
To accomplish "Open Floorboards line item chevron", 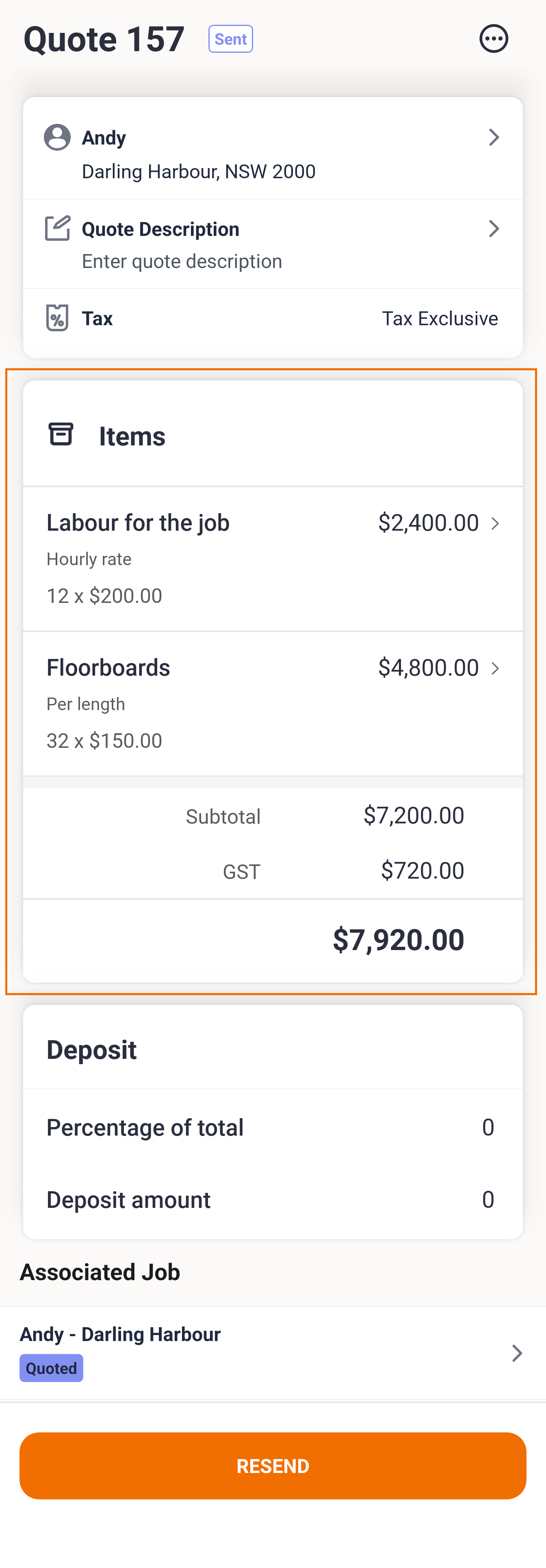I will coord(496,668).
